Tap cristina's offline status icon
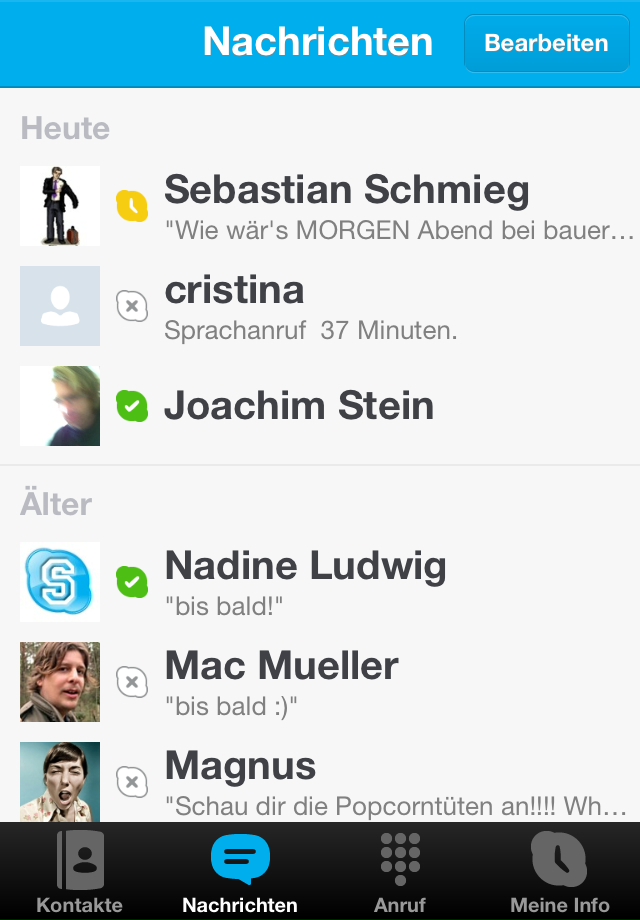Screen dimensions: 640x920 pos(132,306)
